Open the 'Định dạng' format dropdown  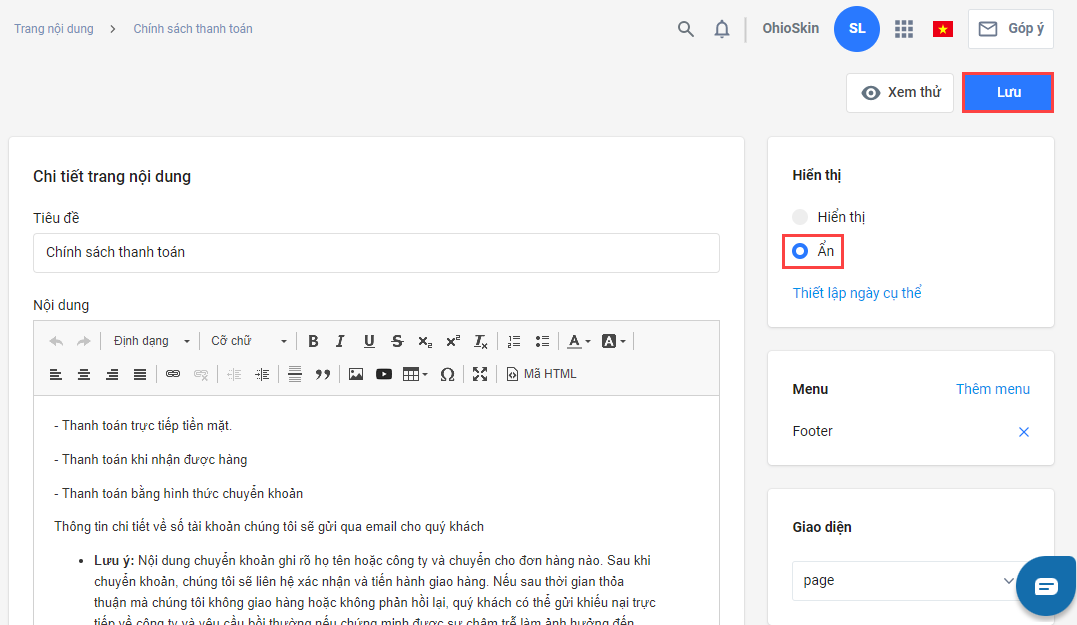click(150, 341)
